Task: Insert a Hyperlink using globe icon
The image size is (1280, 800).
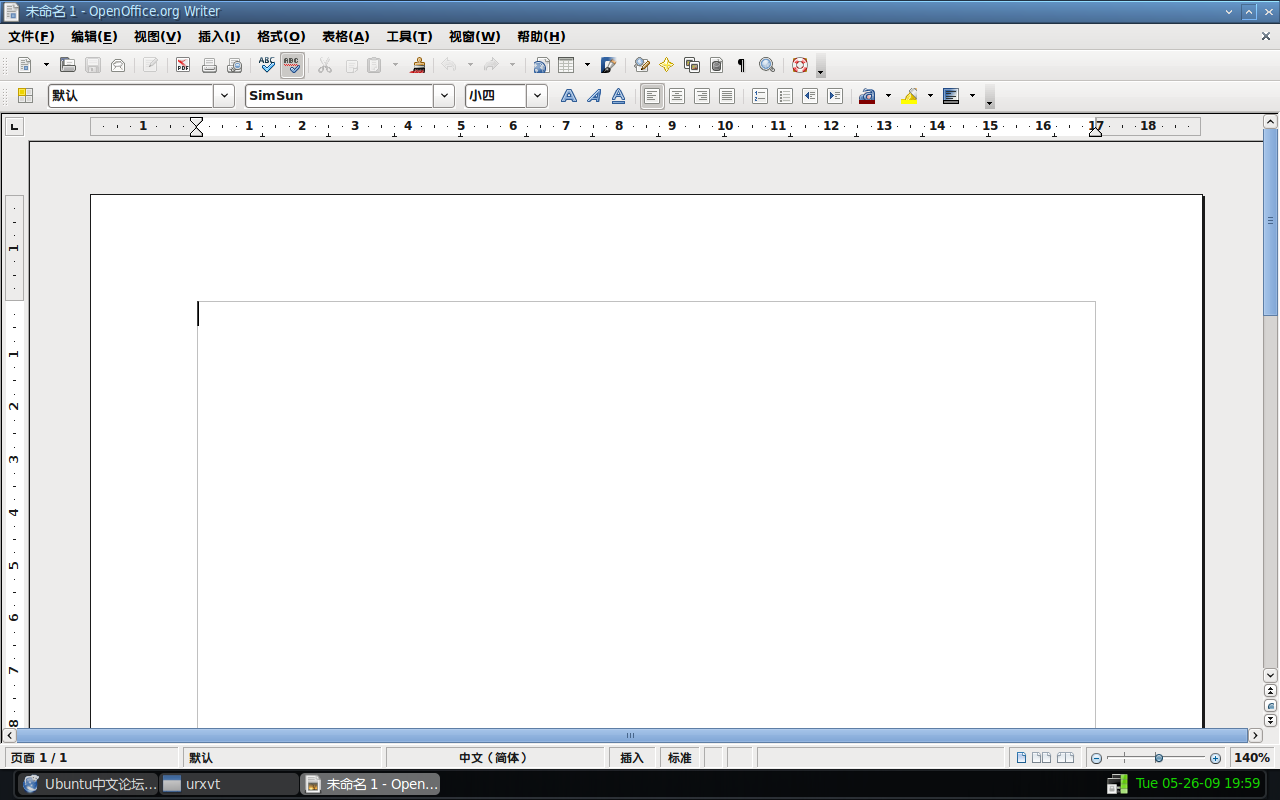Action: 541,65
